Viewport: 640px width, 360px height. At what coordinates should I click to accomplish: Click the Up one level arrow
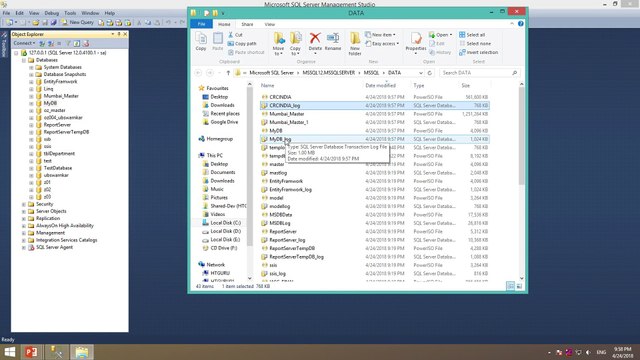coord(228,73)
